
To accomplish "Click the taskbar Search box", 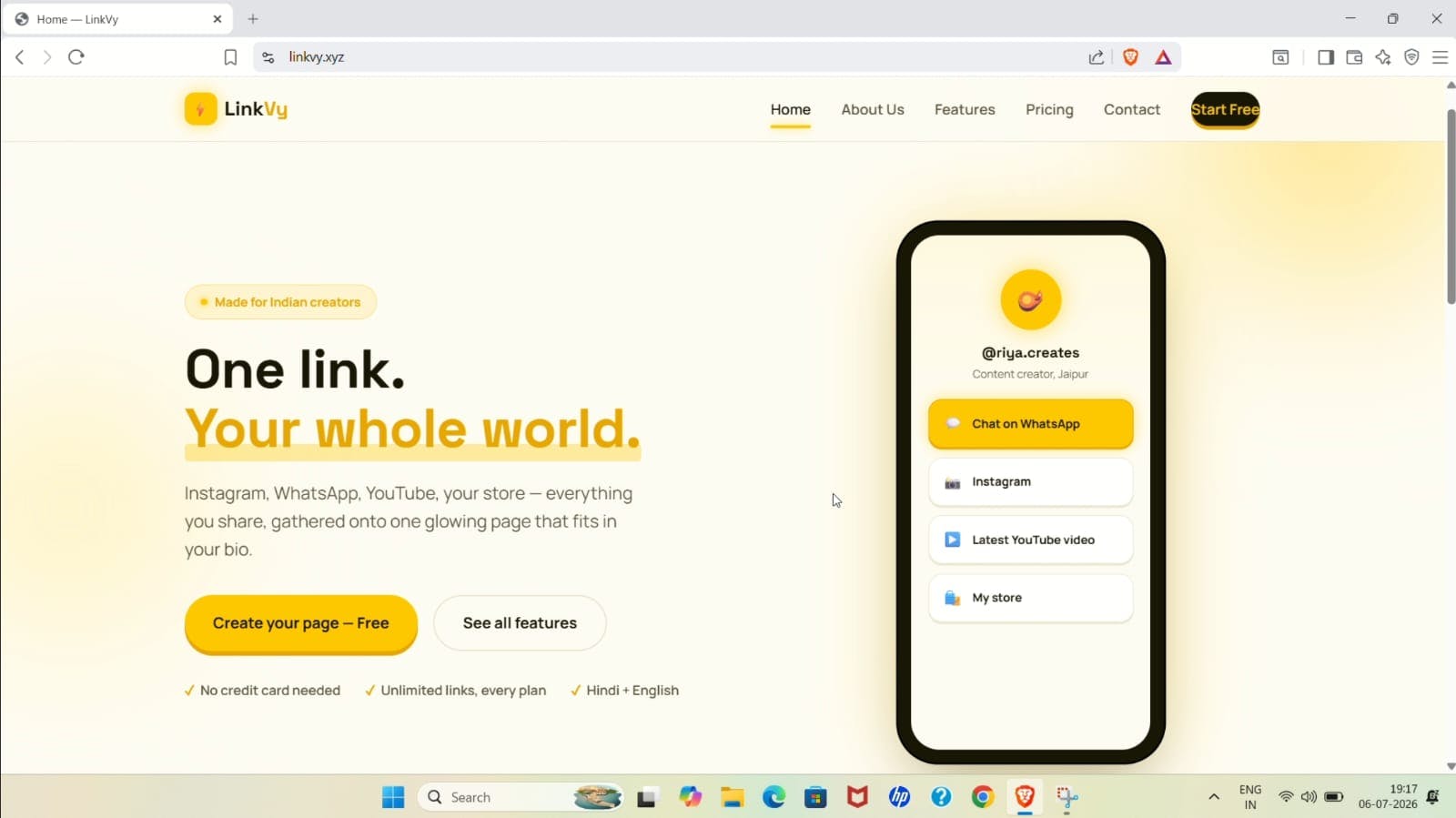I will coord(521,797).
